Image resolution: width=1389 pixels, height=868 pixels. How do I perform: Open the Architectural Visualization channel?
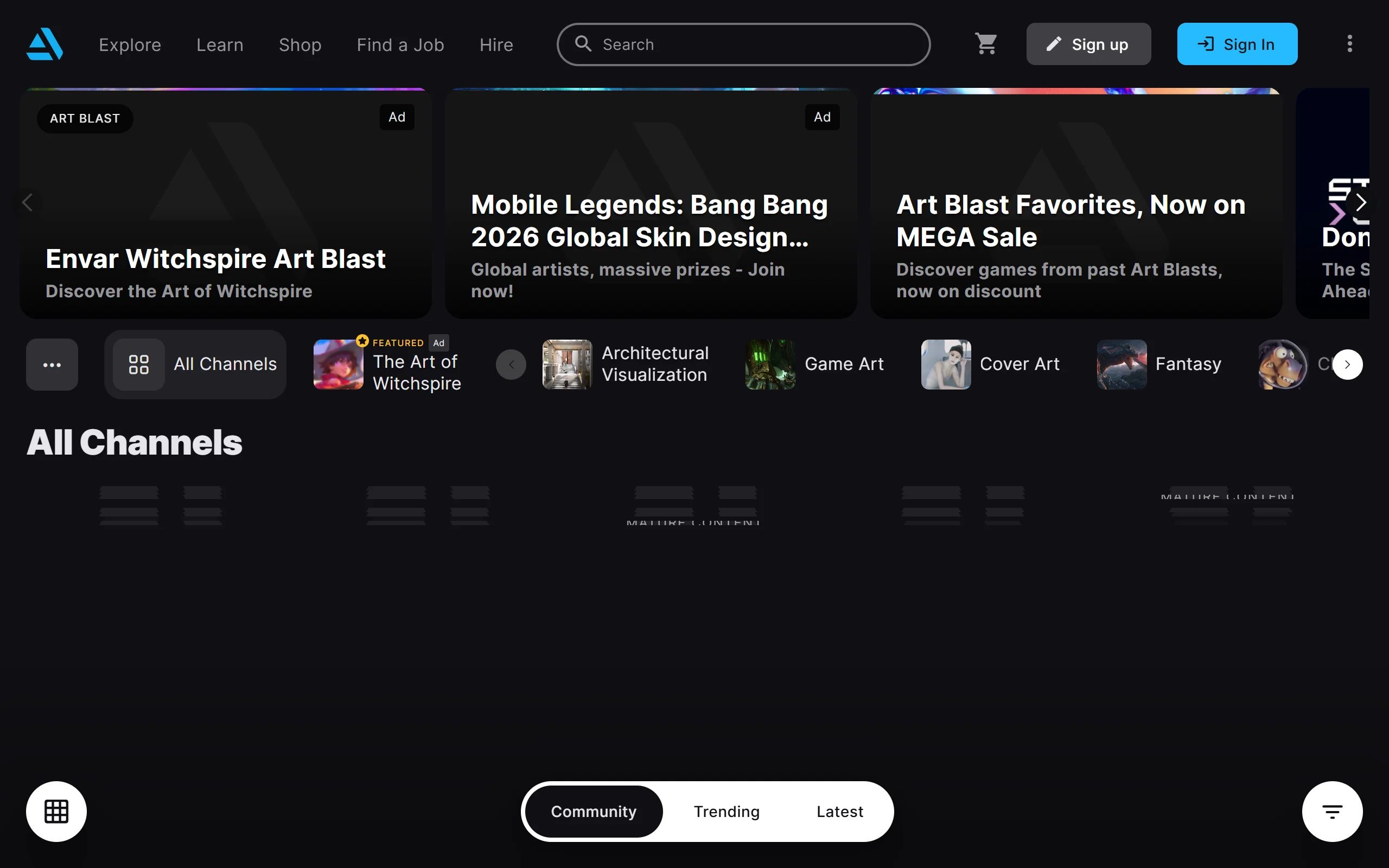tap(626, 364)
